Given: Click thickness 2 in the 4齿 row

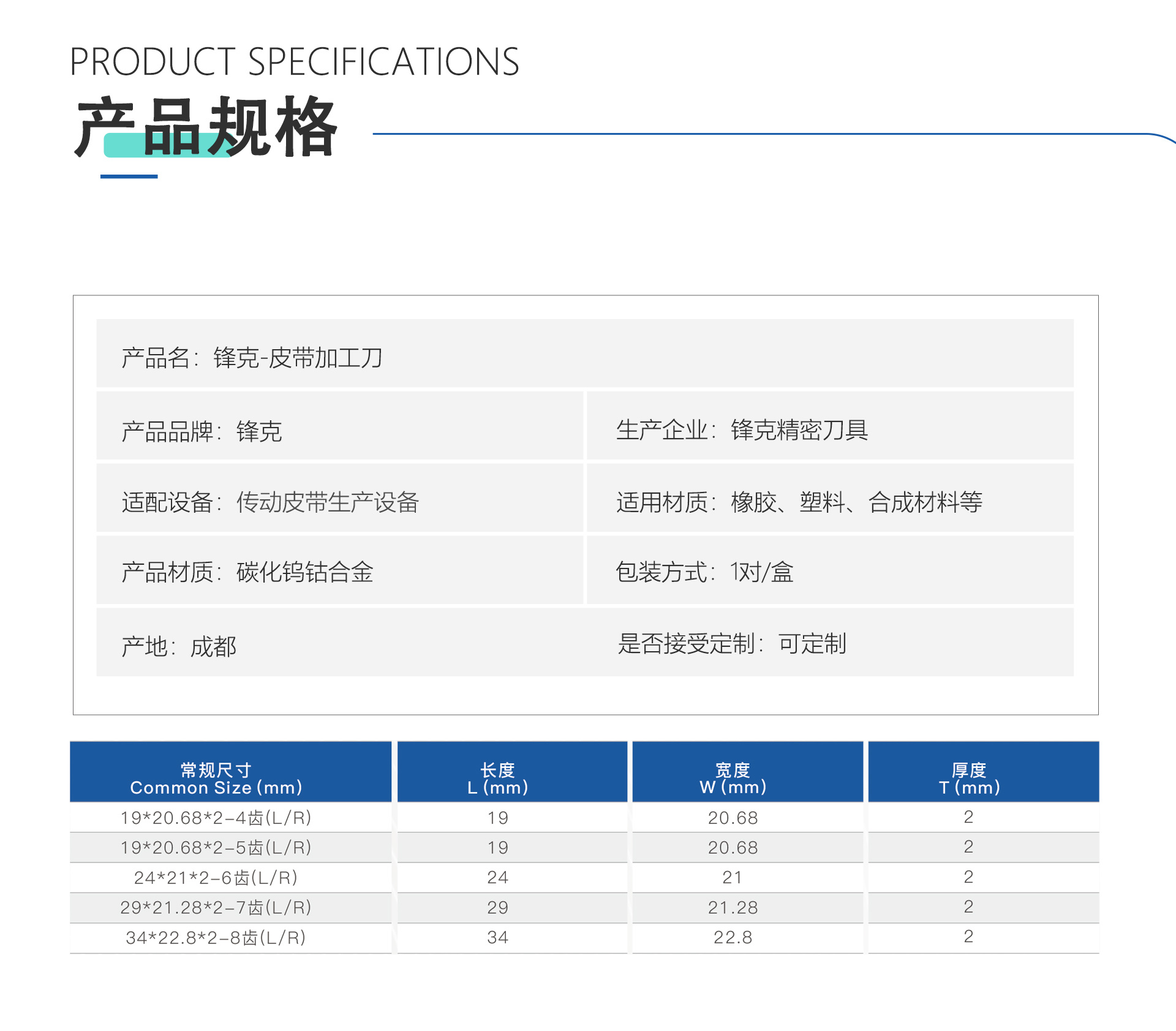Looking at the screenshot, I should click(968, 817).
